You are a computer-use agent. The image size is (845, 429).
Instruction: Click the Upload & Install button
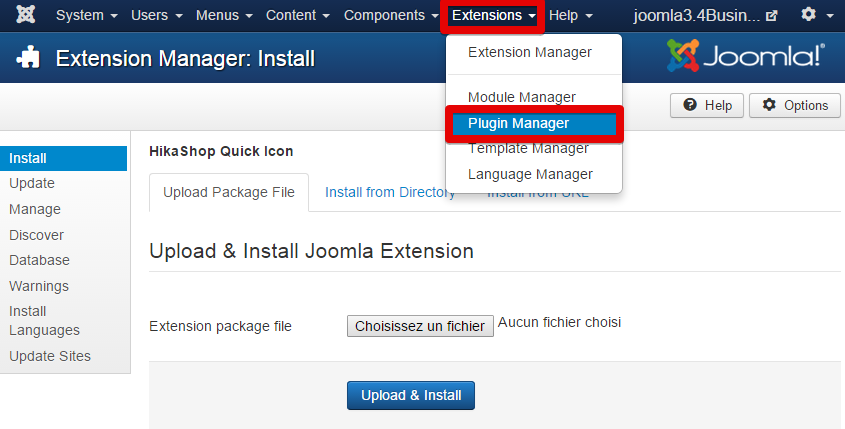tap(411, 396)
